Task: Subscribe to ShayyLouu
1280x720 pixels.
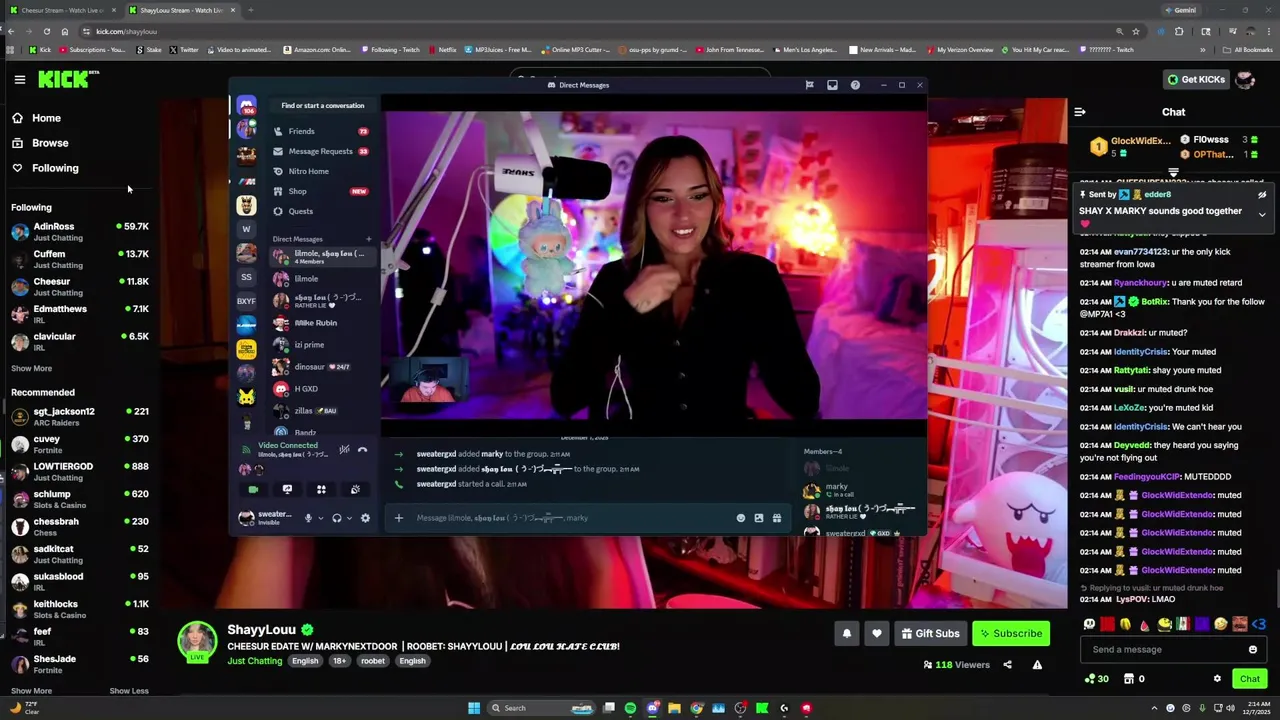Action: tap(1011, 633)
